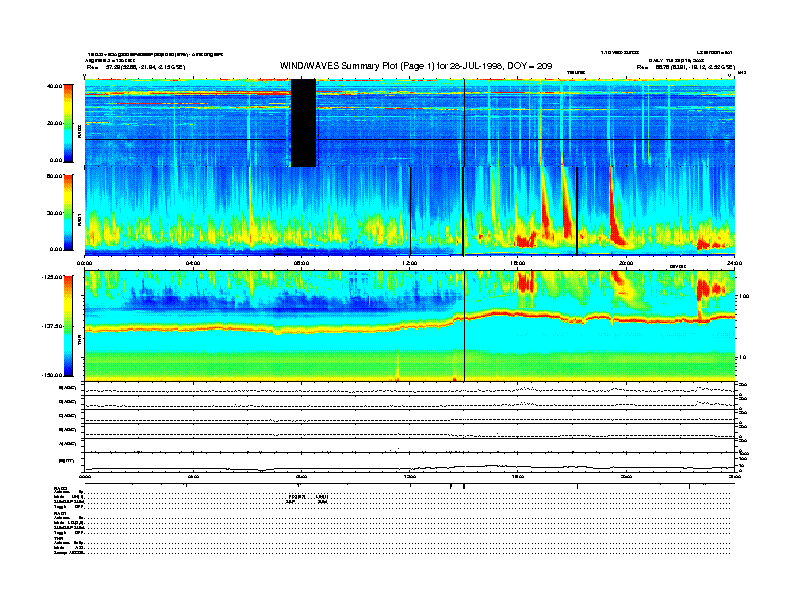Click the red plasma line in TNR spectrogram
Screen dimensions: 792x612
tap(409, 323)
